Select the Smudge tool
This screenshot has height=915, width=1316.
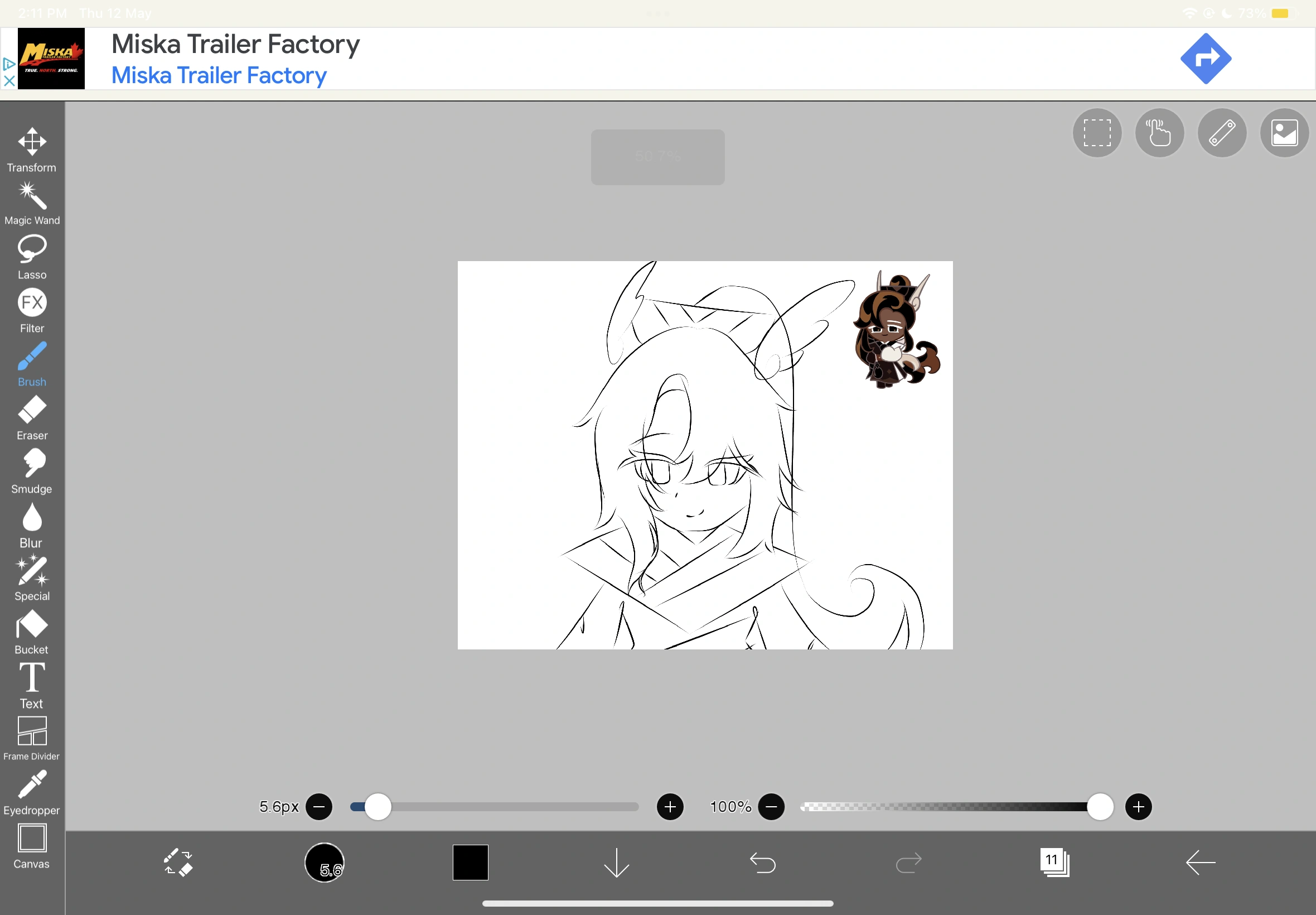(32, 464)
